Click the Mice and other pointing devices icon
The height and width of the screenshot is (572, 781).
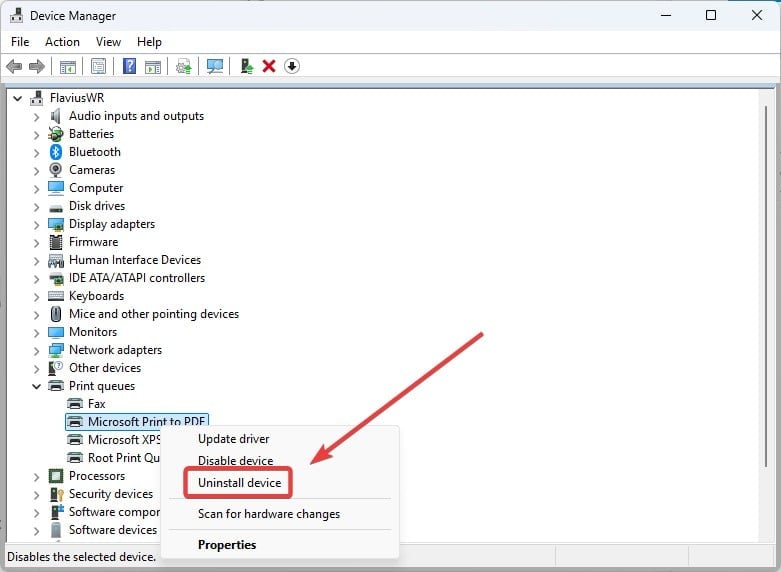(x=56, y=314)
